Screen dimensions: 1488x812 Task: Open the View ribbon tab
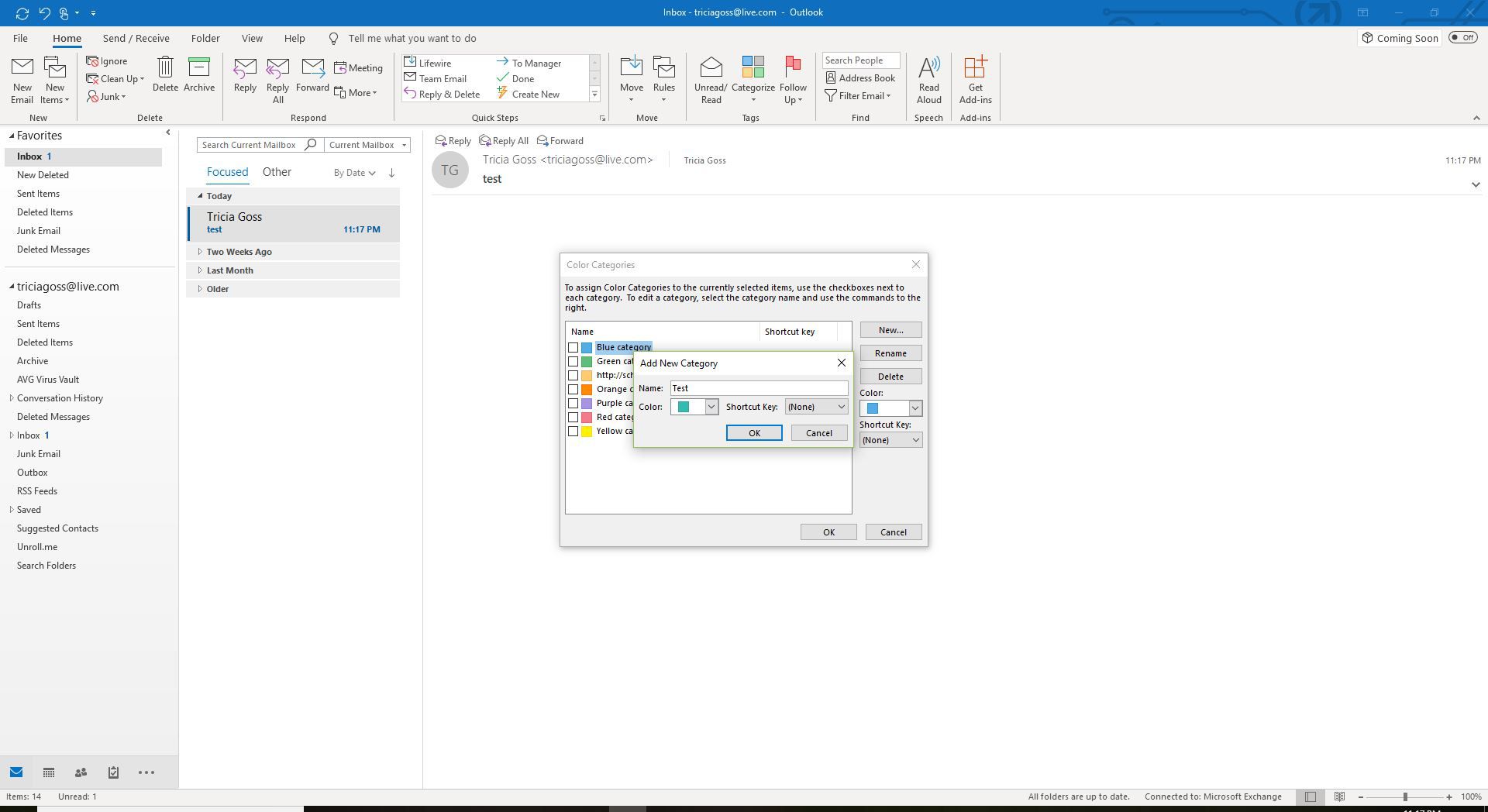(x=252, y=38)
